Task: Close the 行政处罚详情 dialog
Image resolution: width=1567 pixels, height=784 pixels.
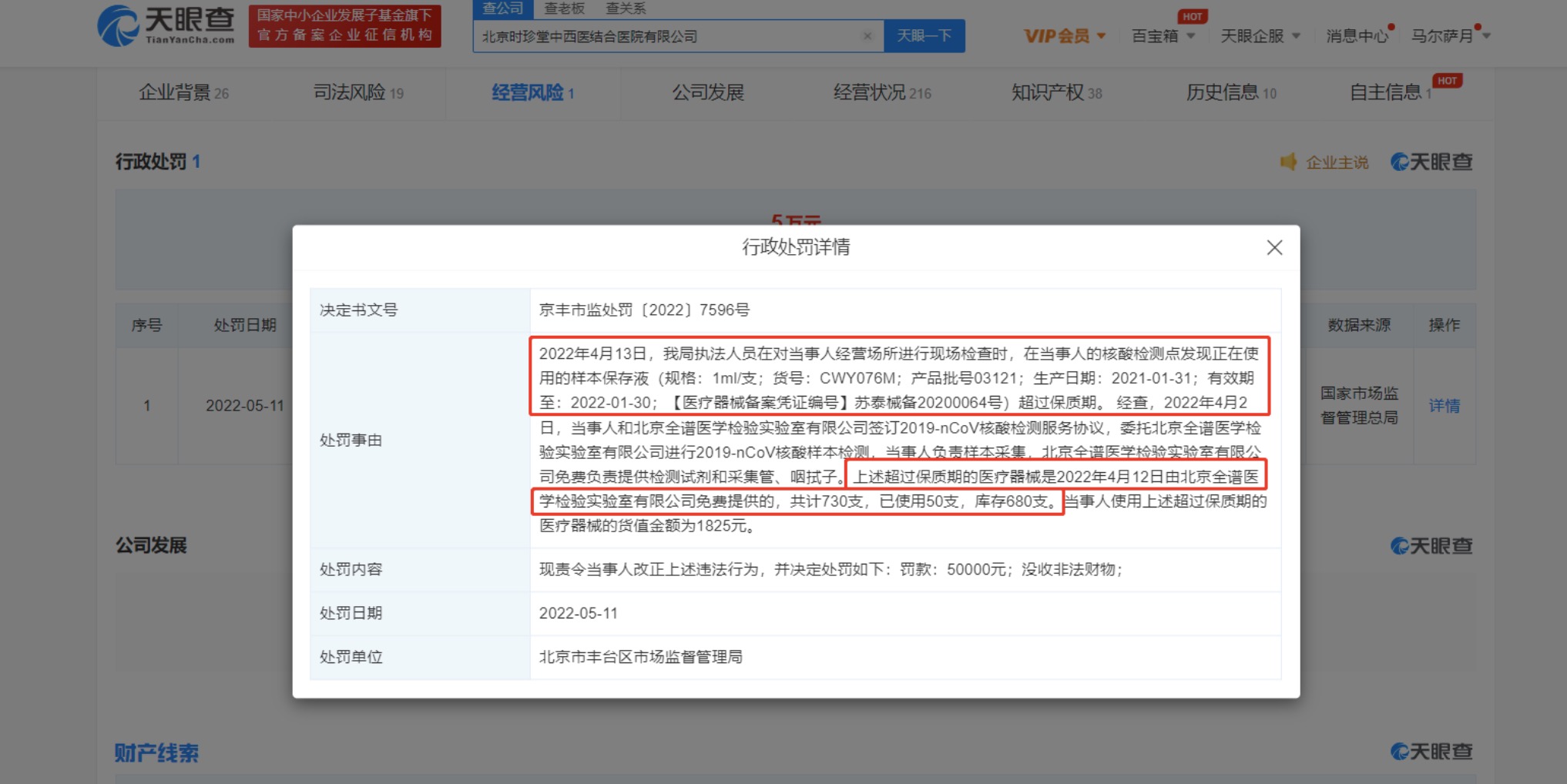Action: tap(1274, 247)
